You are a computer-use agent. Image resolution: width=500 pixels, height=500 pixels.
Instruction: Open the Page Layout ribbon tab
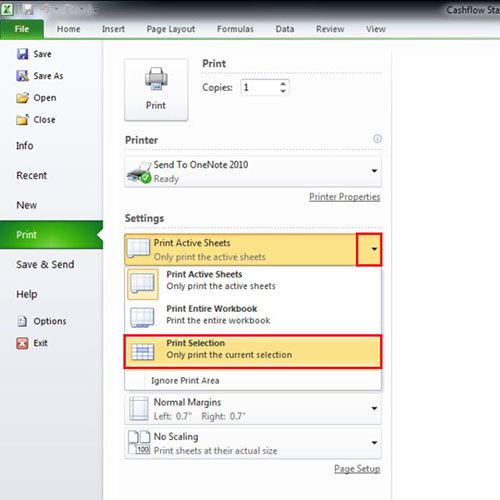click(x=171, y=29)
